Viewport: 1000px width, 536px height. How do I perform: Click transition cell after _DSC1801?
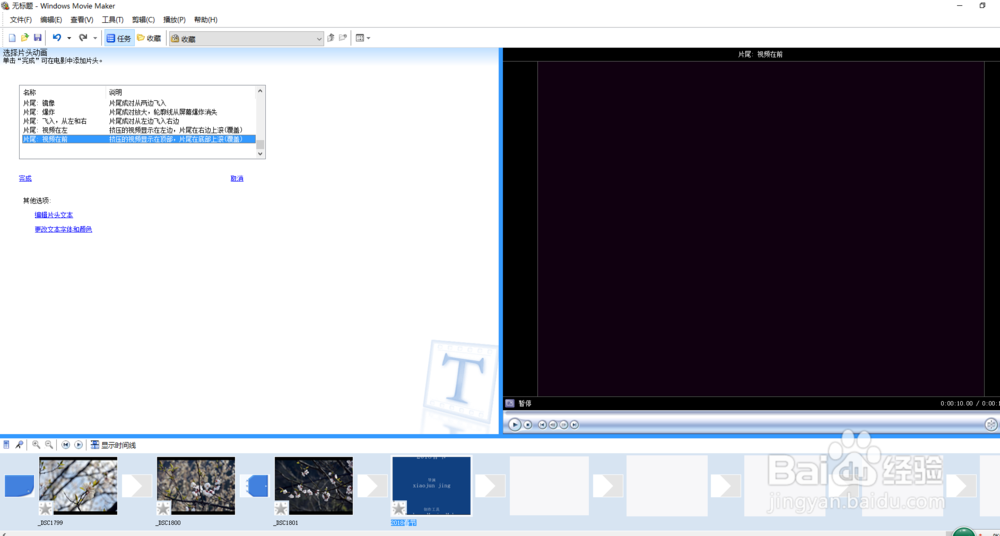[x=372, y=486]
